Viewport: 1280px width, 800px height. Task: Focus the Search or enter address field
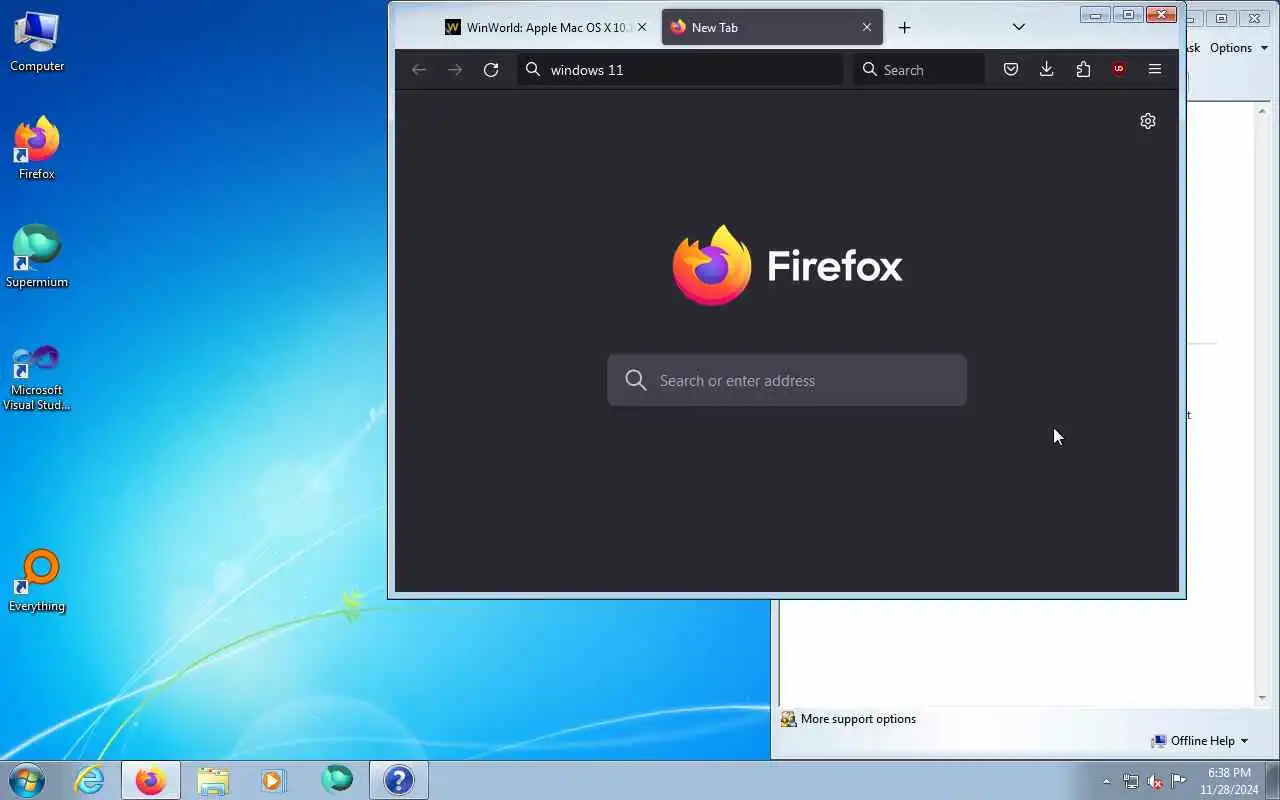coord(787,380)
